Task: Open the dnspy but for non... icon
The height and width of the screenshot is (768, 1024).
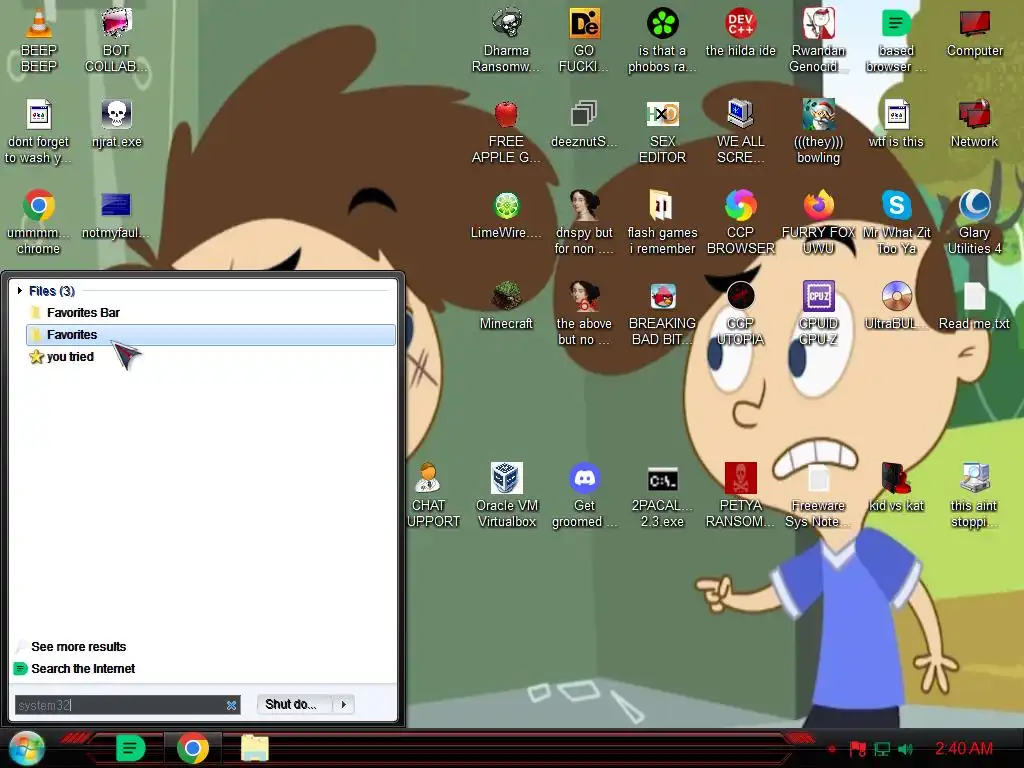Action: tap(584, 206)
